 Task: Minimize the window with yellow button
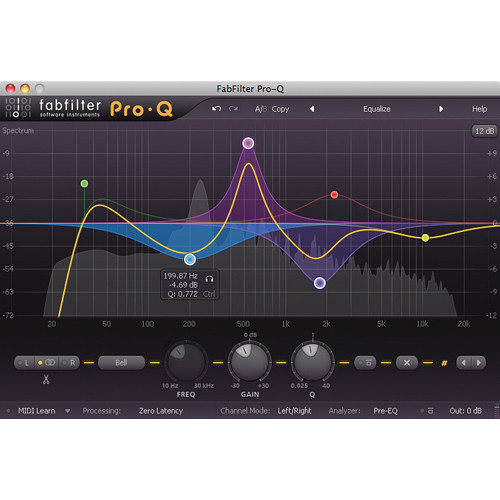(x=25, y=89)
